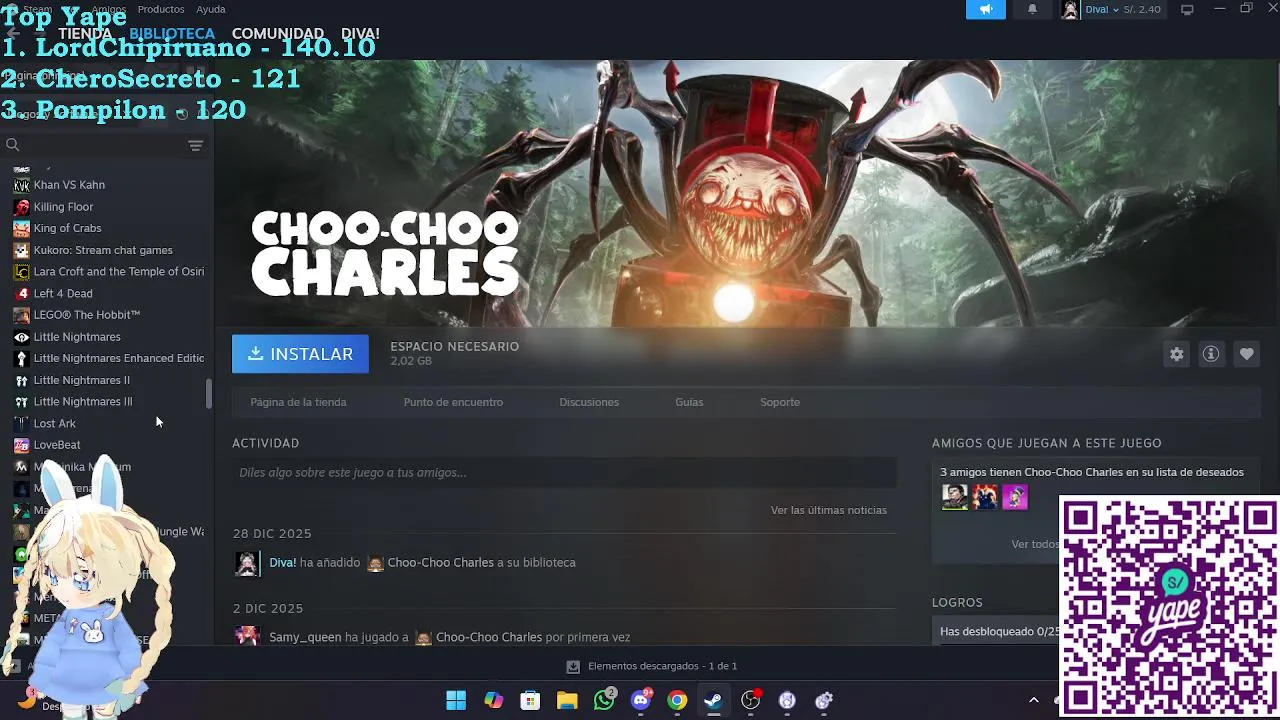Screen dimensions: 1280x720
Task: Select Little Nightmares Enhanced Edition entry
Action: coord(119,358)
